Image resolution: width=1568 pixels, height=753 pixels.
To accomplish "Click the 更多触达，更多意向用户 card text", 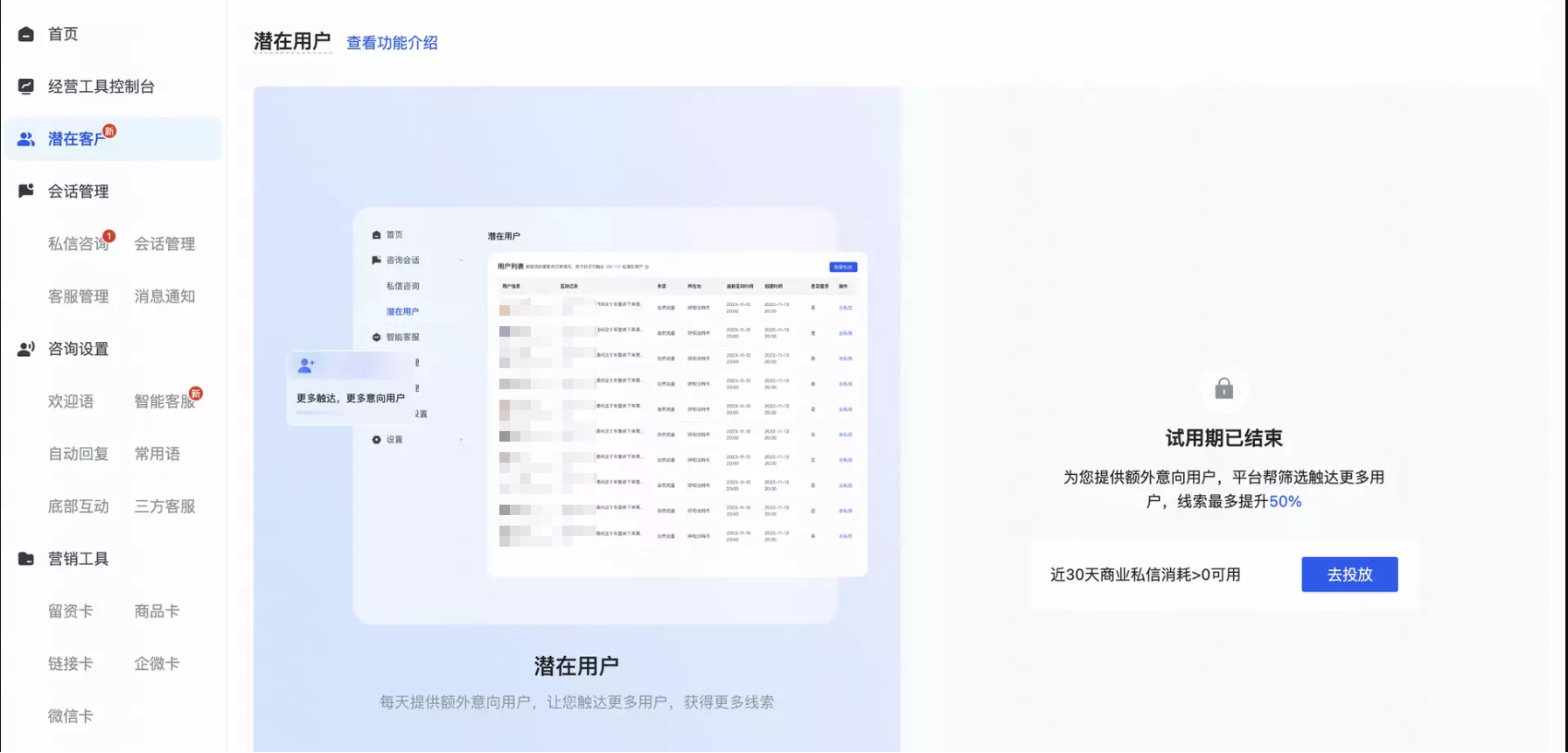I will pos(351,398).
